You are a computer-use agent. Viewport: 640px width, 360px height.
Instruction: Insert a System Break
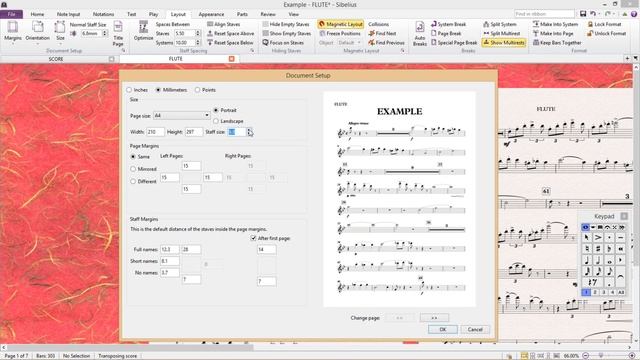(x=449, y=24)
